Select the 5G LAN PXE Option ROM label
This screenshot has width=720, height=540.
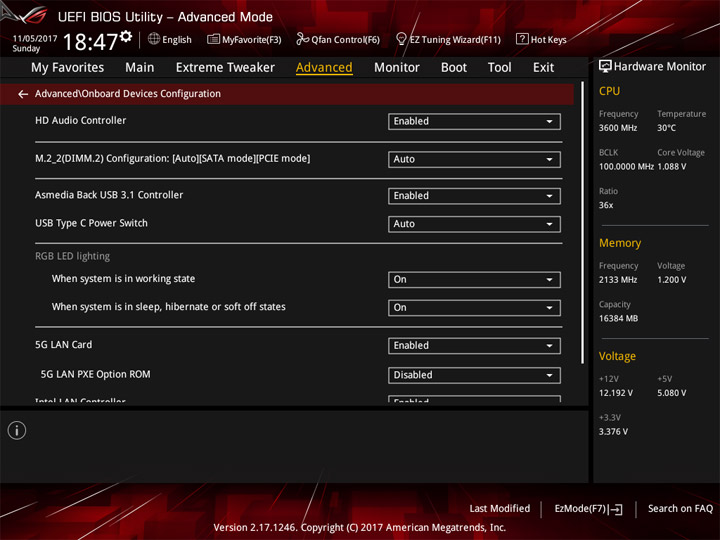point(95,374)
